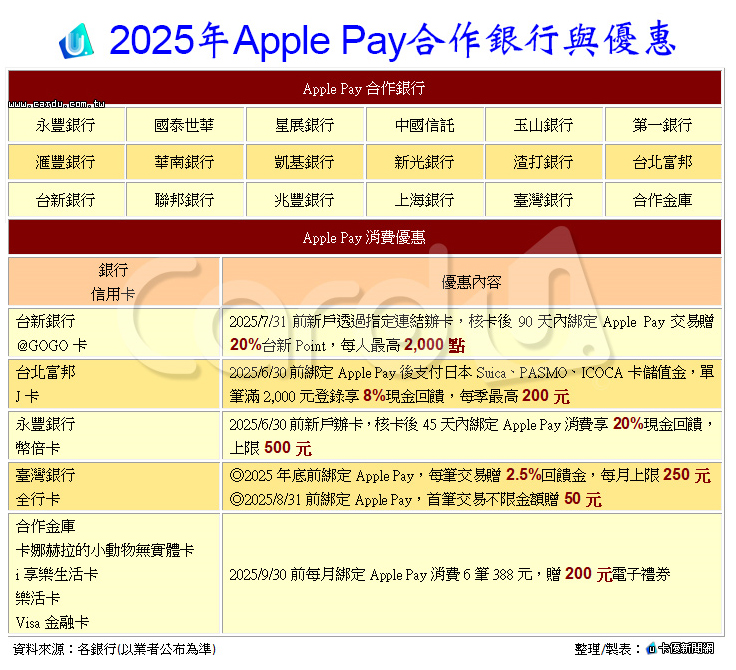Select the 玉山銀行 bank cell
This screenshot has width=736, height=670.
pyautogui.click(x=544, y=125)
